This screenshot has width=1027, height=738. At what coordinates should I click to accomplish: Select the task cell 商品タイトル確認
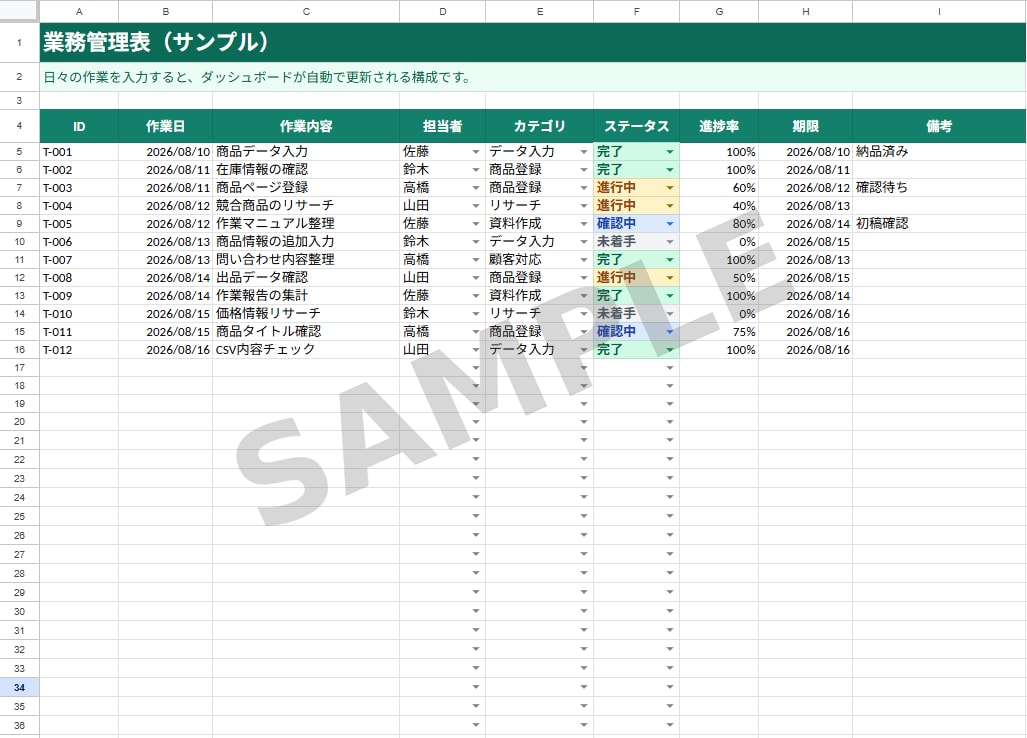[x=306, y=332]
